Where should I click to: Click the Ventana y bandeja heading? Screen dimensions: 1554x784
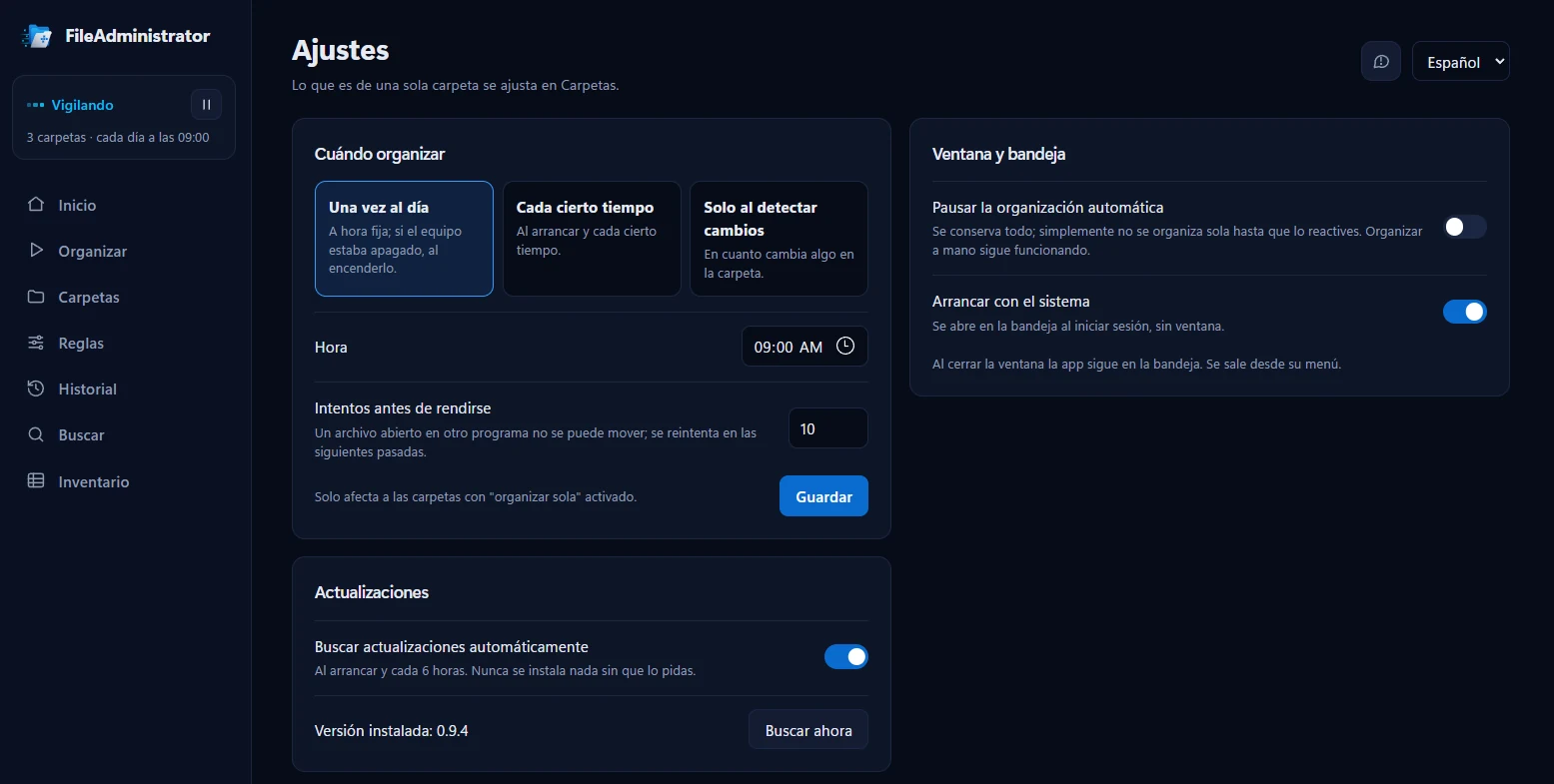[x=998, y=154]
